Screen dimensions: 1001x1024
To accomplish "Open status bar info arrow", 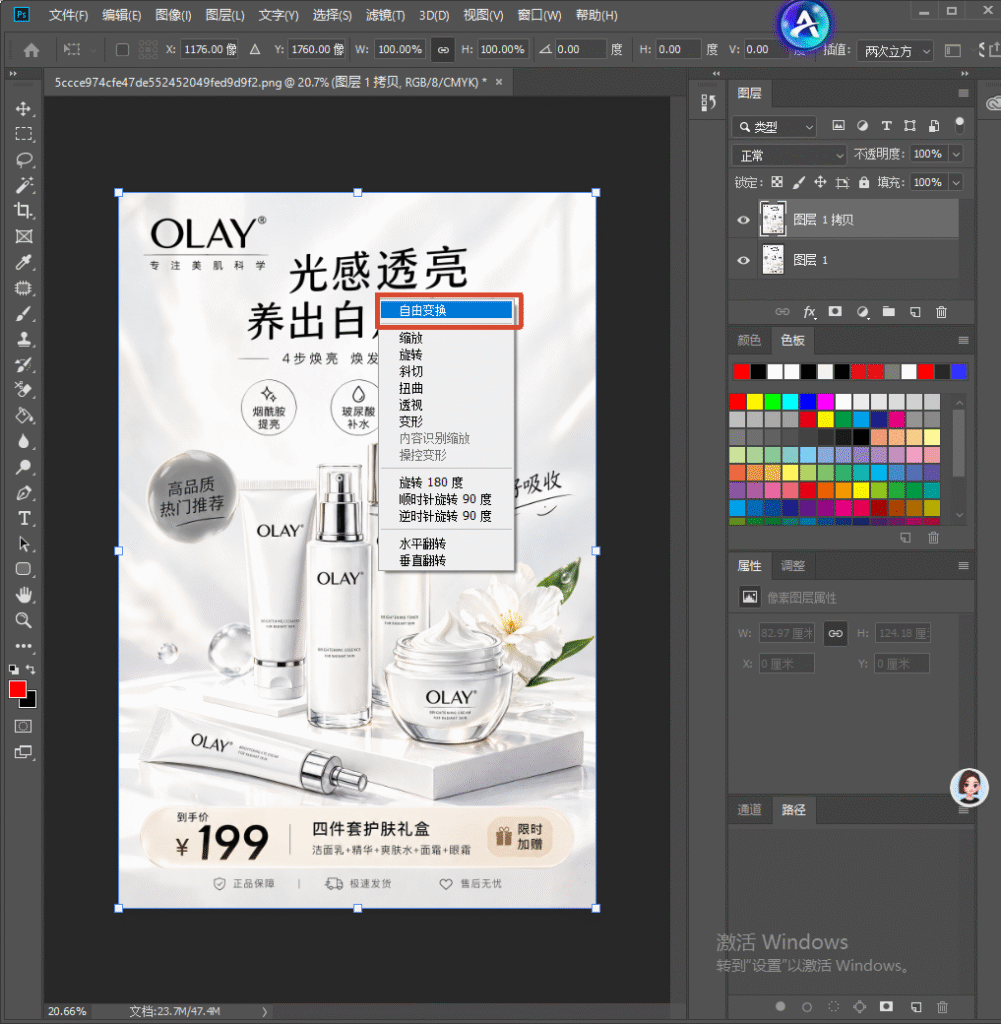I will 264,1011.
